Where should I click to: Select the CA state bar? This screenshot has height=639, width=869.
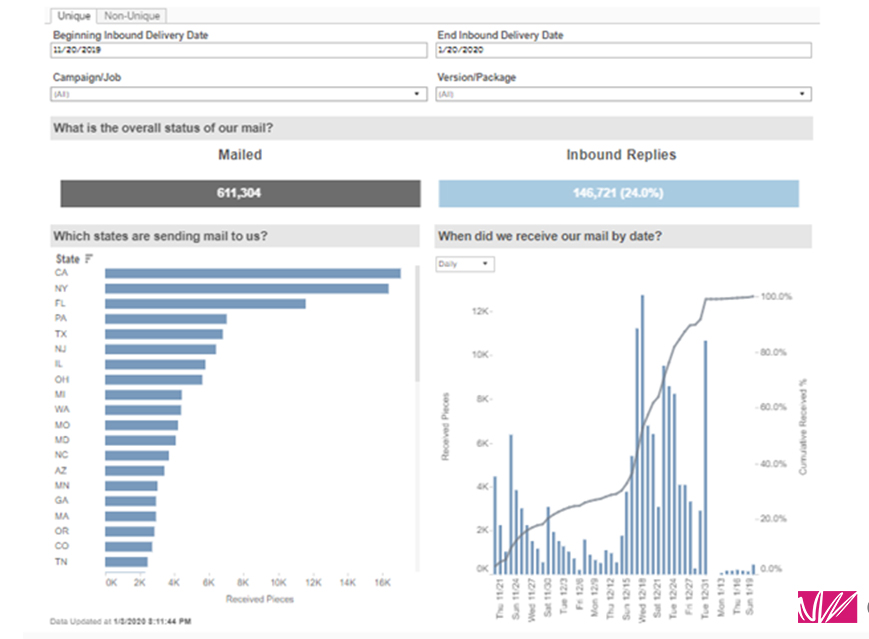(253, 273)
